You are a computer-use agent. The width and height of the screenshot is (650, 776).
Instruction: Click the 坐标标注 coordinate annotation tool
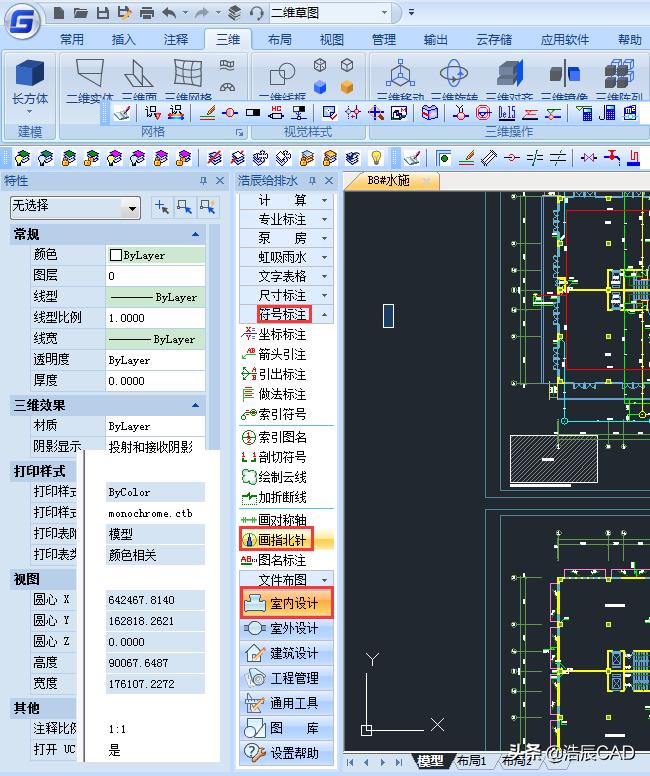pyautogui.click(x=281, y=334)
